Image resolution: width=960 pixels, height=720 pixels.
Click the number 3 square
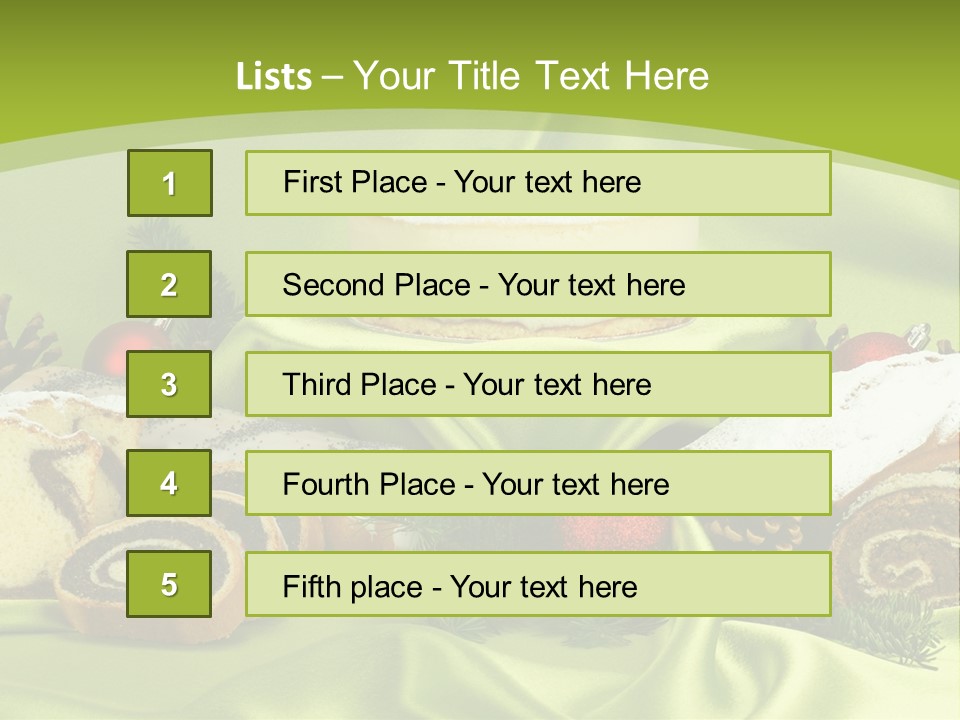[x=169, y=384]
